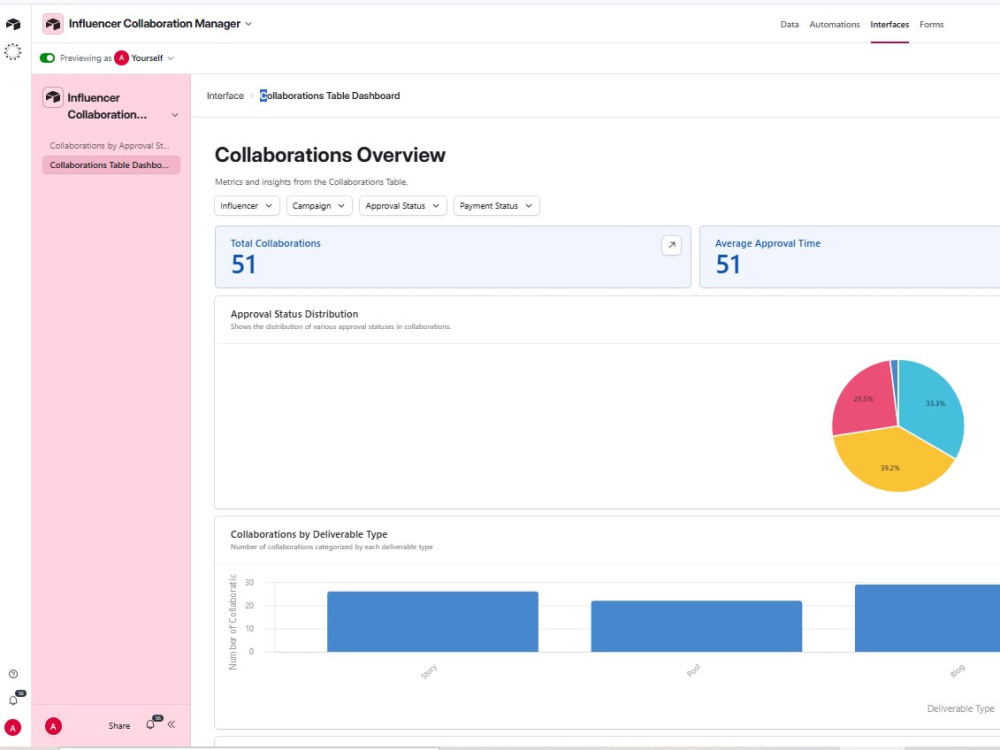Expand the Yourself preview user dropdown
This screenshot has width=1000, height=750.
144,58
